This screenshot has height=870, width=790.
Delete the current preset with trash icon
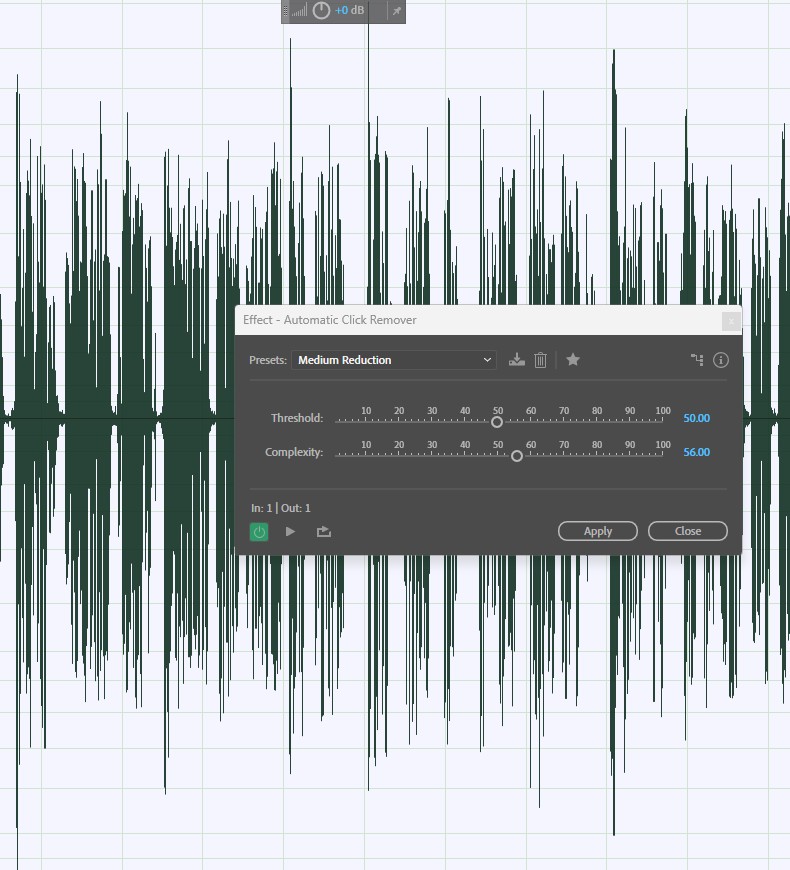pos(540,360)
